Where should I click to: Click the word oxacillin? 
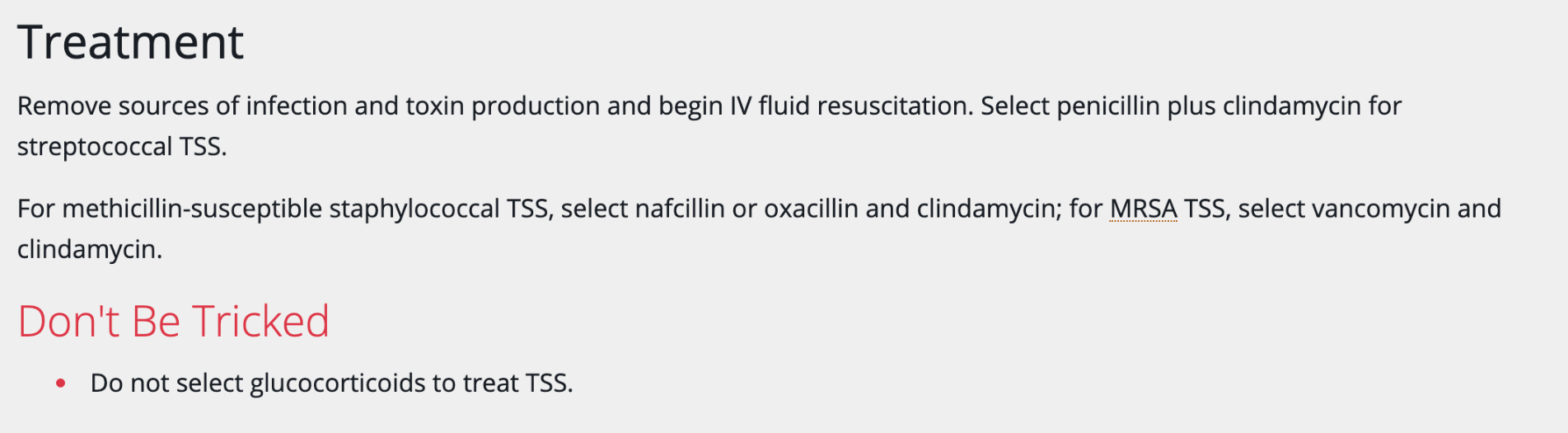tap(811, 209)
